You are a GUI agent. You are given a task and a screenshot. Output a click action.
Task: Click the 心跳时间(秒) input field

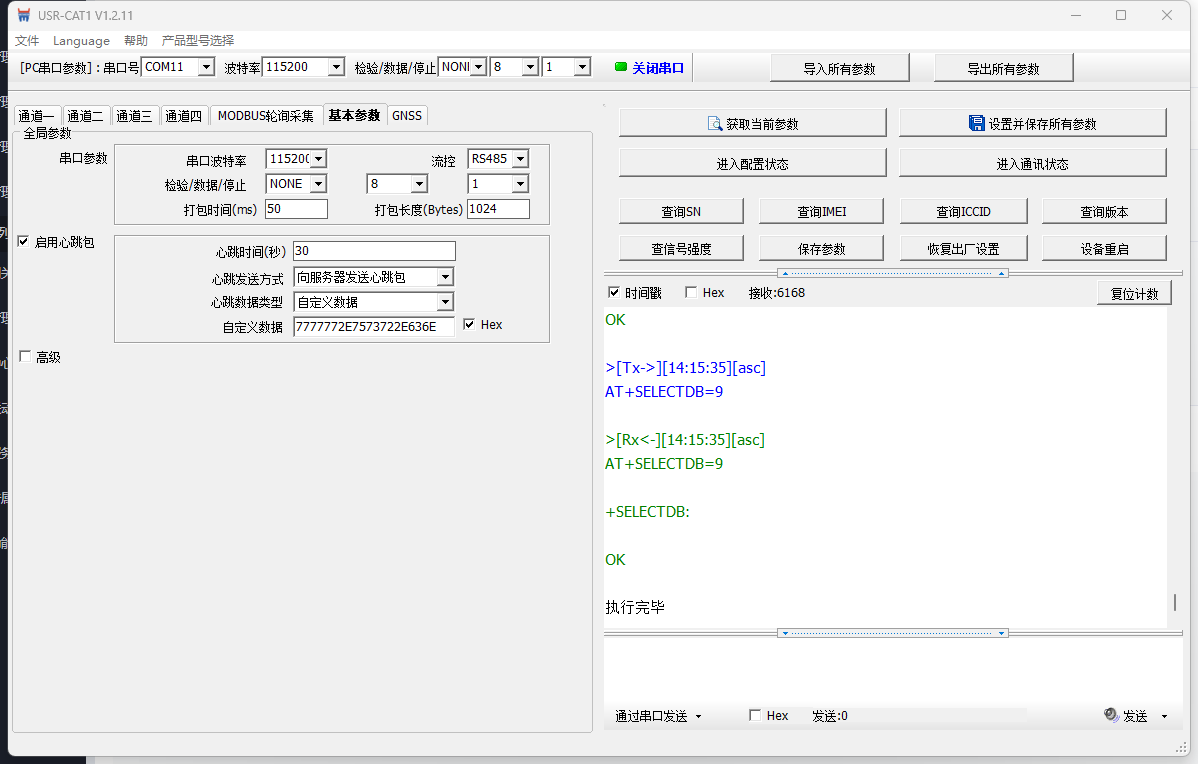pos(374,251)
